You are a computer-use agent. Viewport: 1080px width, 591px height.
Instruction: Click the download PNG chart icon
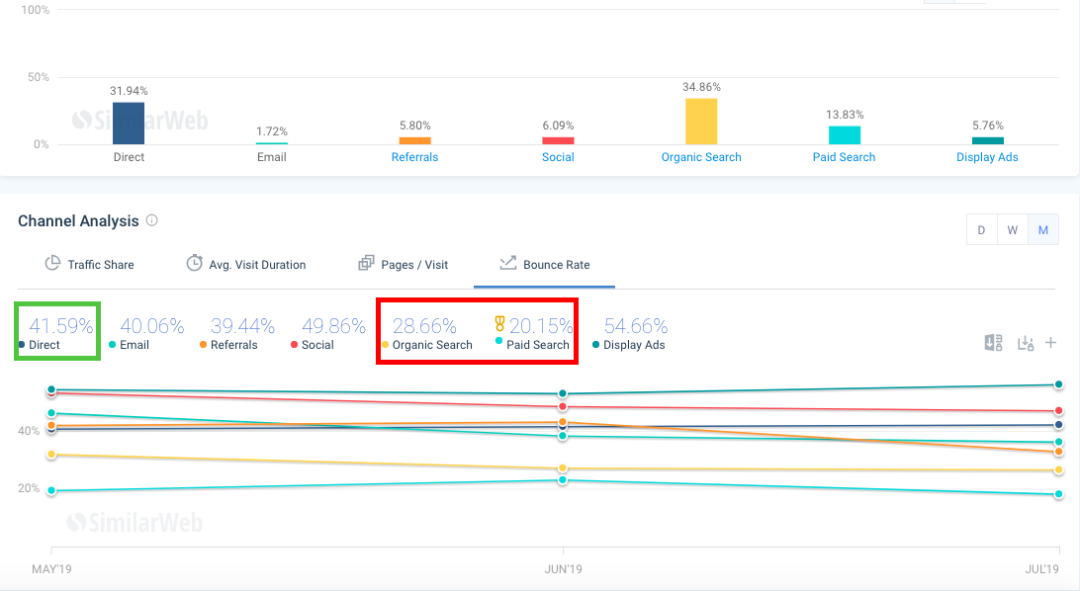[1024, 343]
